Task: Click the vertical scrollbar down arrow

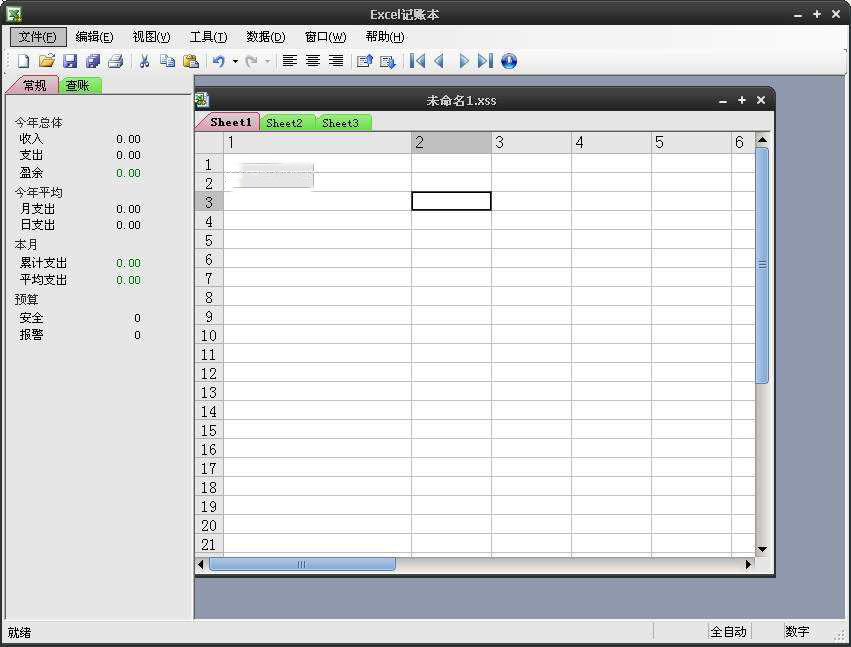Action: pos(762,549)
